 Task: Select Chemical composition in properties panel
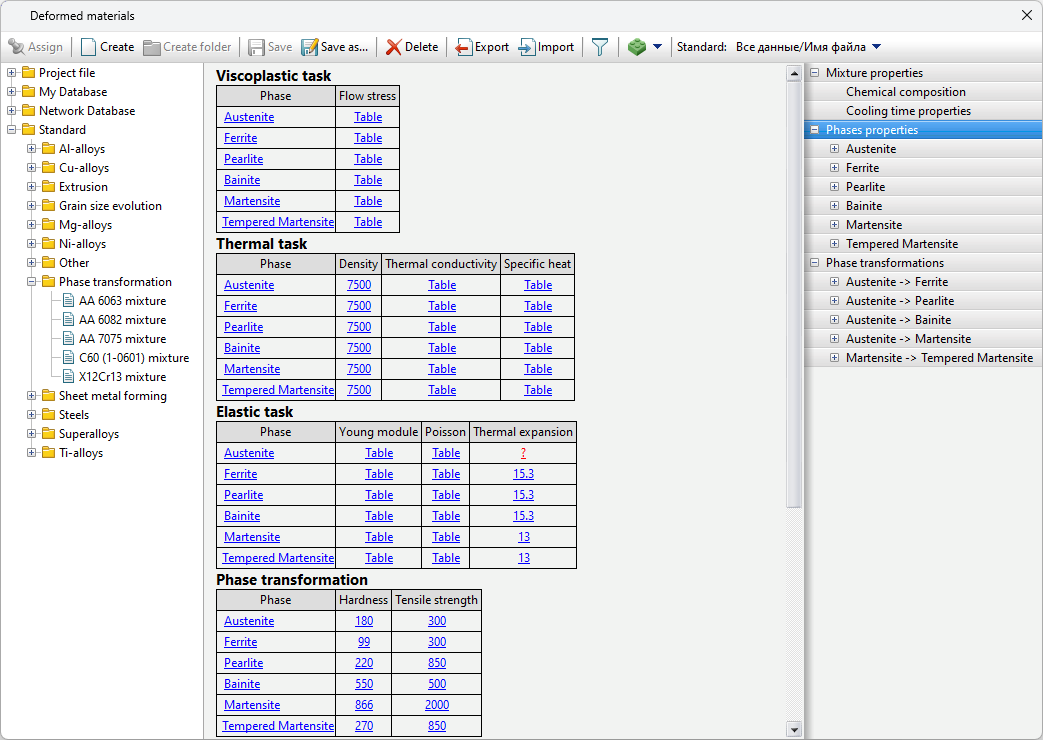pyautogui.click(x=905, y=92)
